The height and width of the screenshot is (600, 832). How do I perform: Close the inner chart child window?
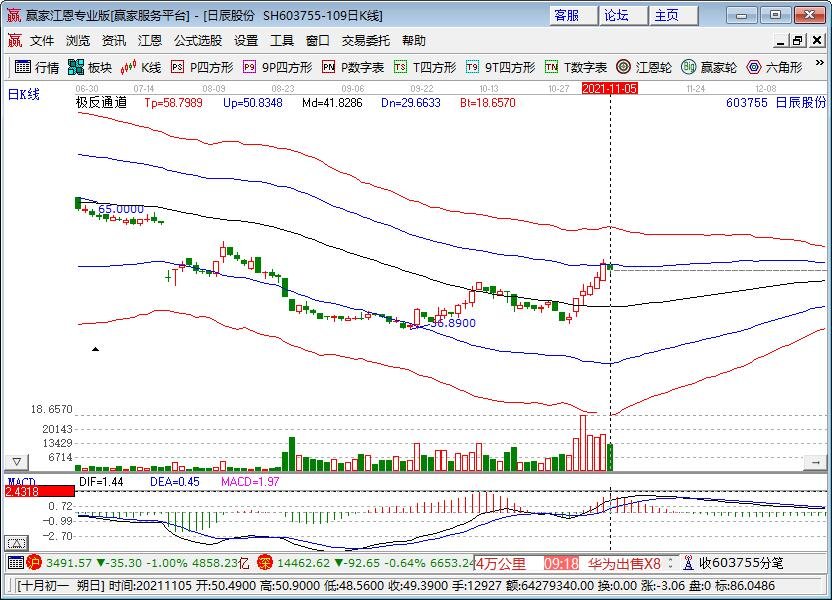tap(817, 40)
